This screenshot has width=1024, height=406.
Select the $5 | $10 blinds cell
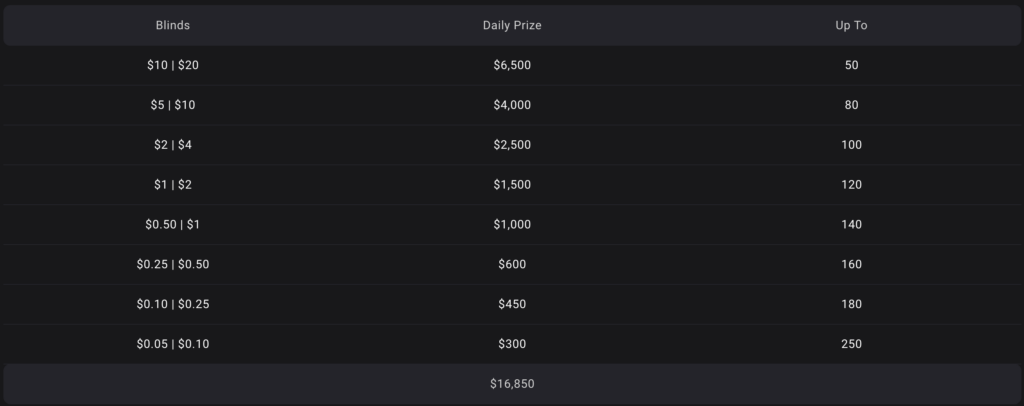pos(173,105)
